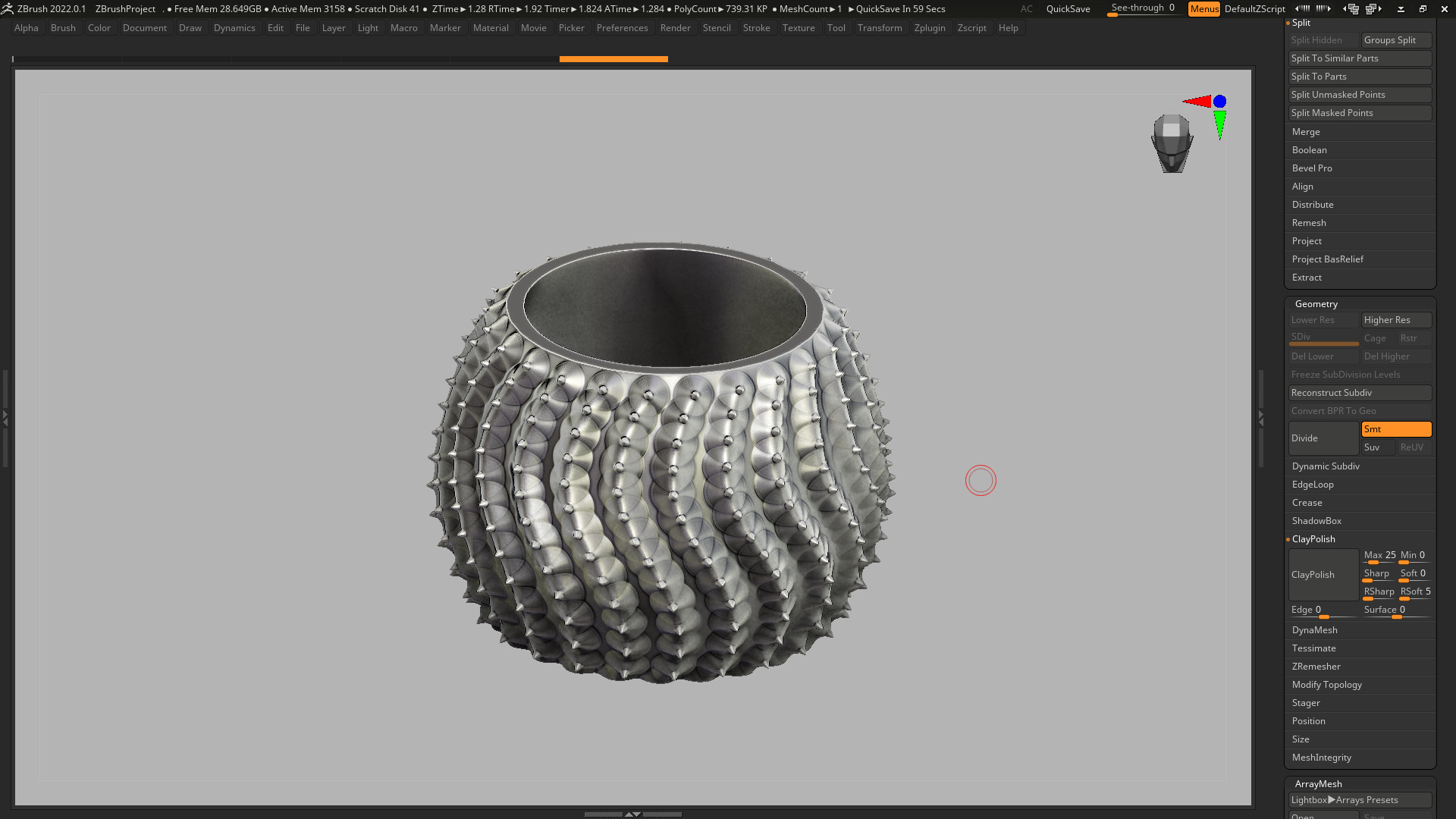1456x819 pixels.
Task: Adjust the ClayPolish Max 25 slider
Action: click(1379, 556)
